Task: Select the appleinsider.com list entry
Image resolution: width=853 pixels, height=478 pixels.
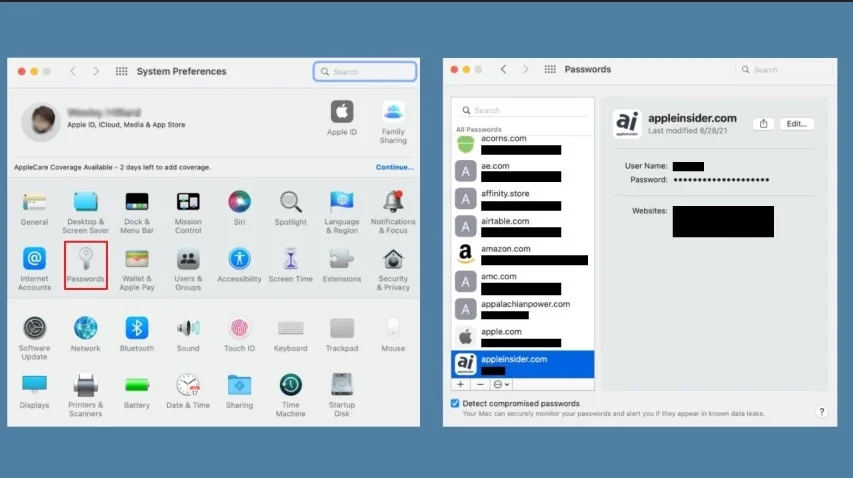Action: [522, 364]
